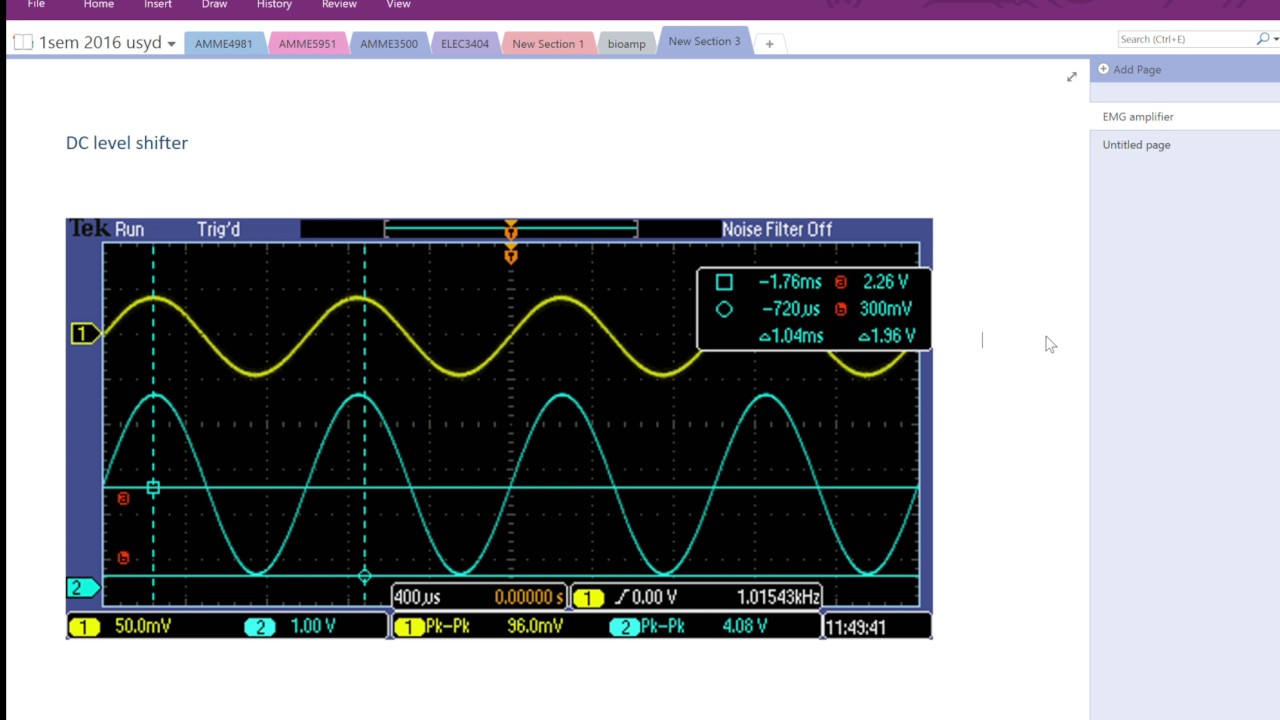The width and height of the screenshot is (1280, 720).
Task: Click the orange trigger position marker
Action: tap(511, 256)
